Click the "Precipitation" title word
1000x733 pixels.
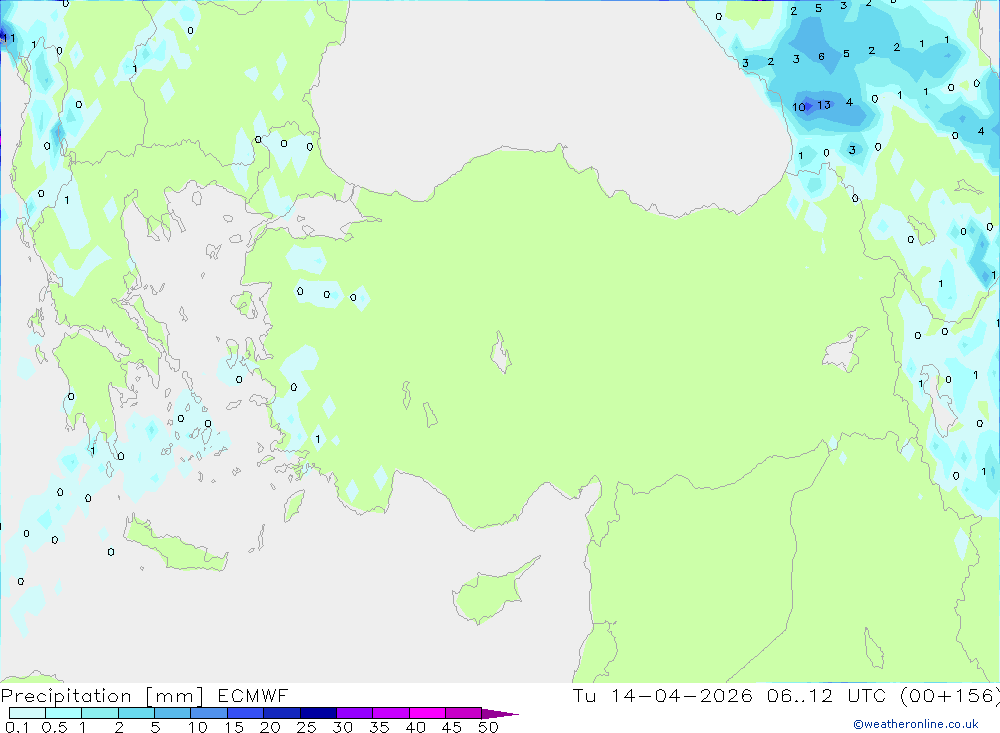coord(66,696)
